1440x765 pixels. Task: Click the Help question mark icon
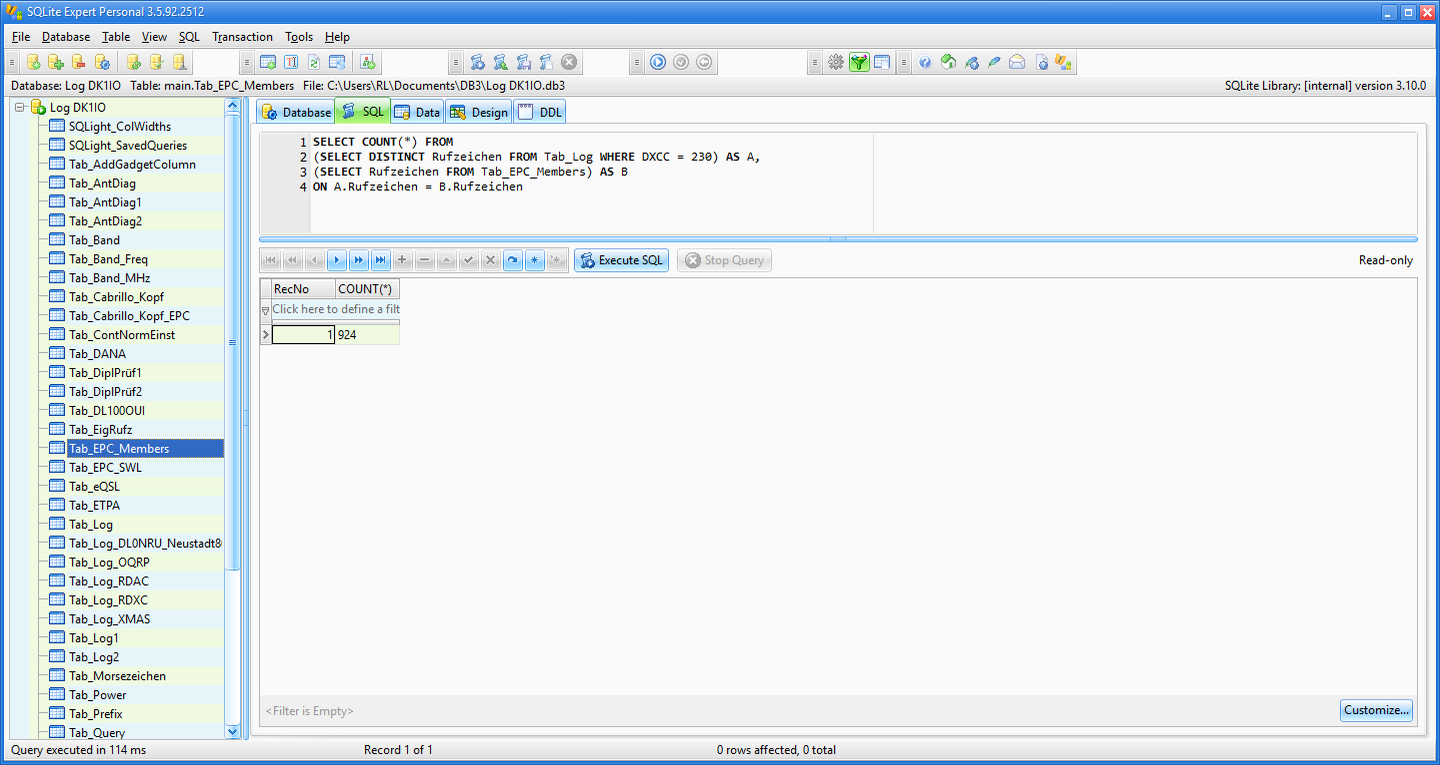925,62
